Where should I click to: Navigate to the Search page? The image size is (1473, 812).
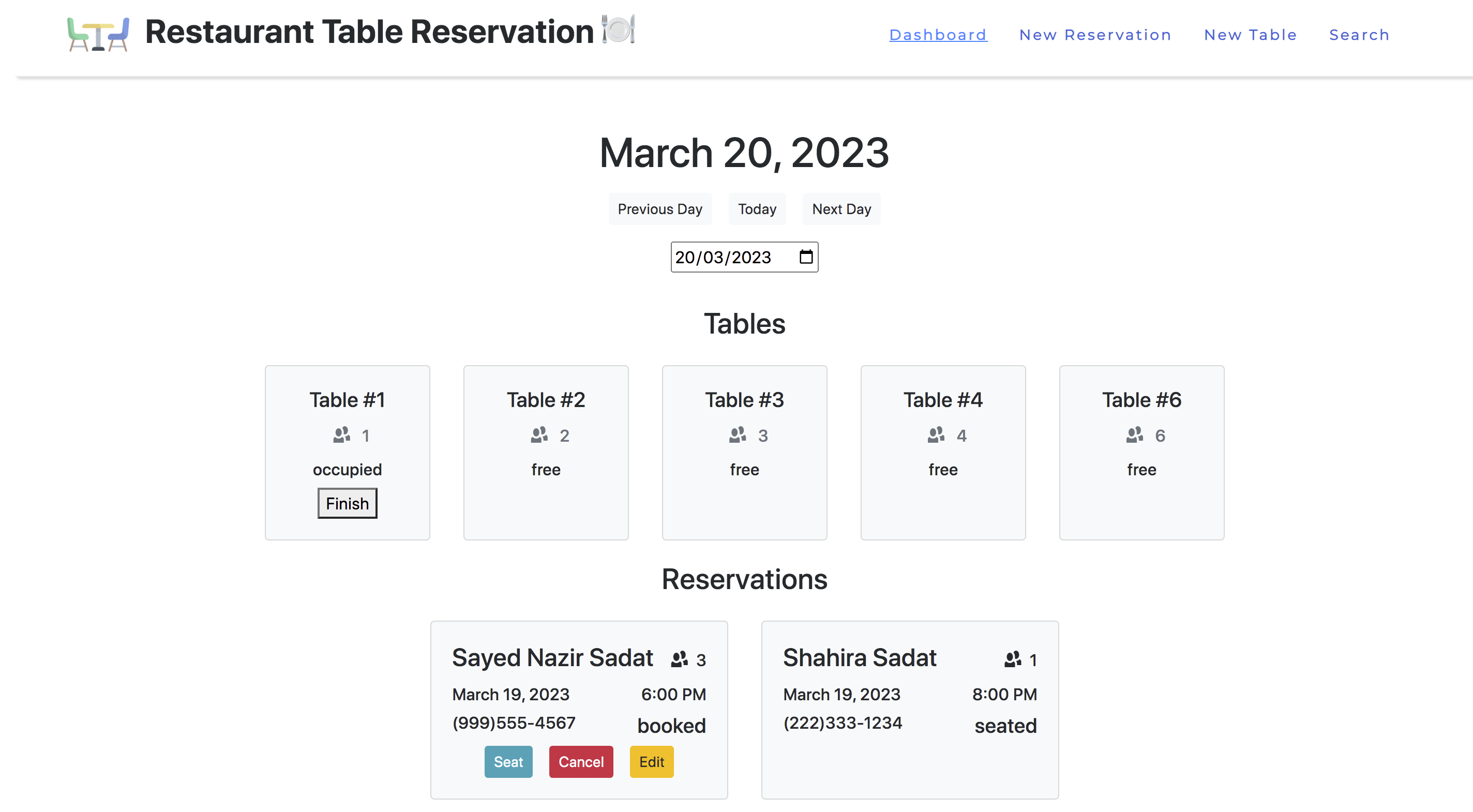tap(1359, 35)
